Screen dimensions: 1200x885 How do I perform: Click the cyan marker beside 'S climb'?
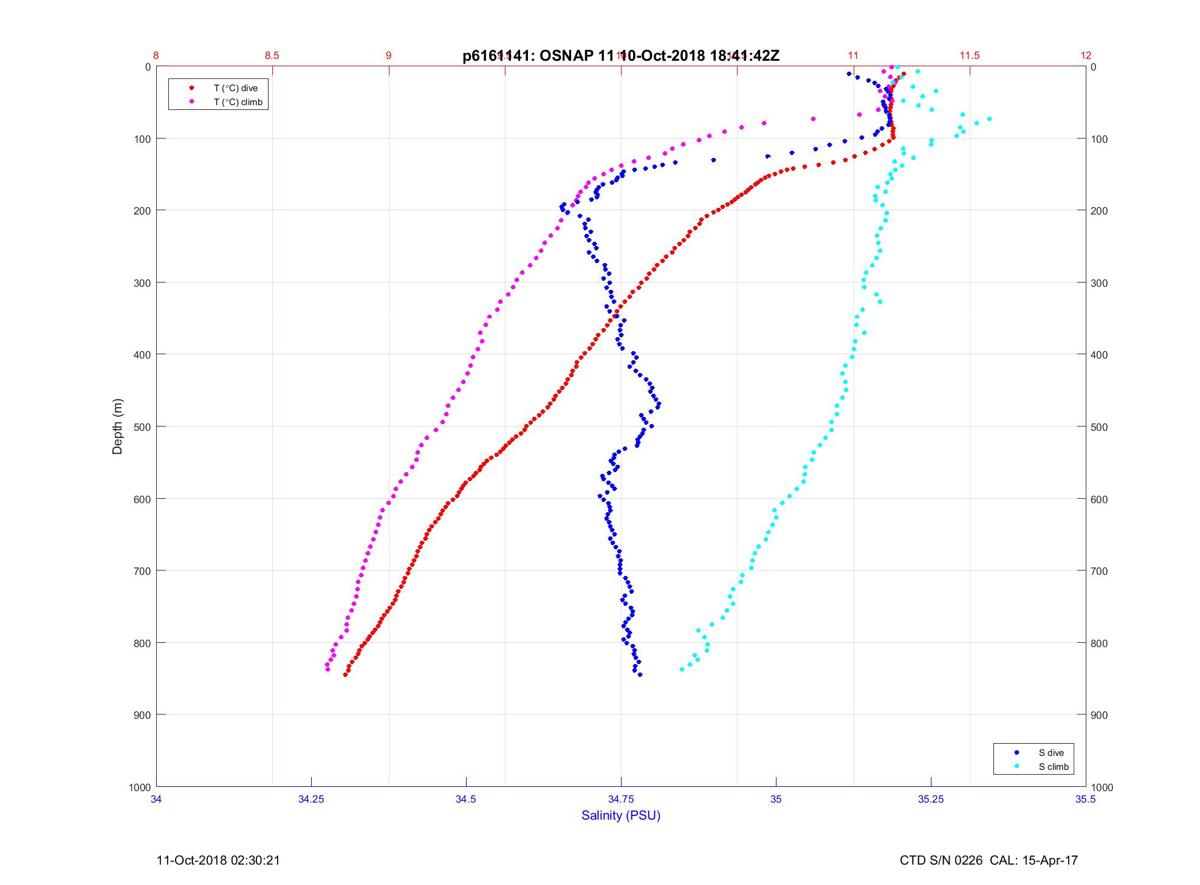tap(1016, 766)
